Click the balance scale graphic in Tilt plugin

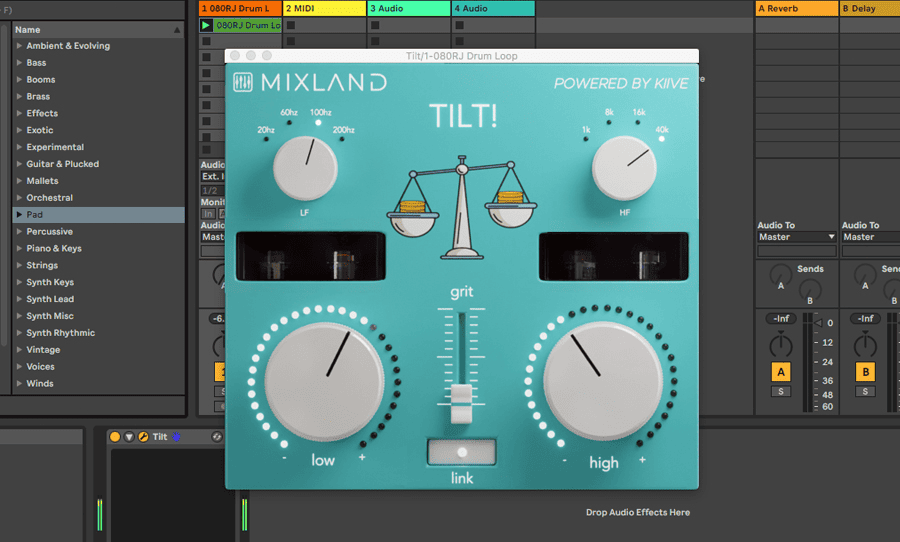click(x=461, y=207)
